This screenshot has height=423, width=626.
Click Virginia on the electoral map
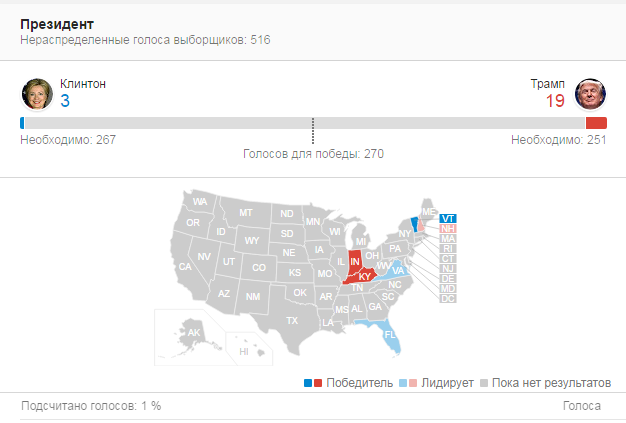pos(397,269)
